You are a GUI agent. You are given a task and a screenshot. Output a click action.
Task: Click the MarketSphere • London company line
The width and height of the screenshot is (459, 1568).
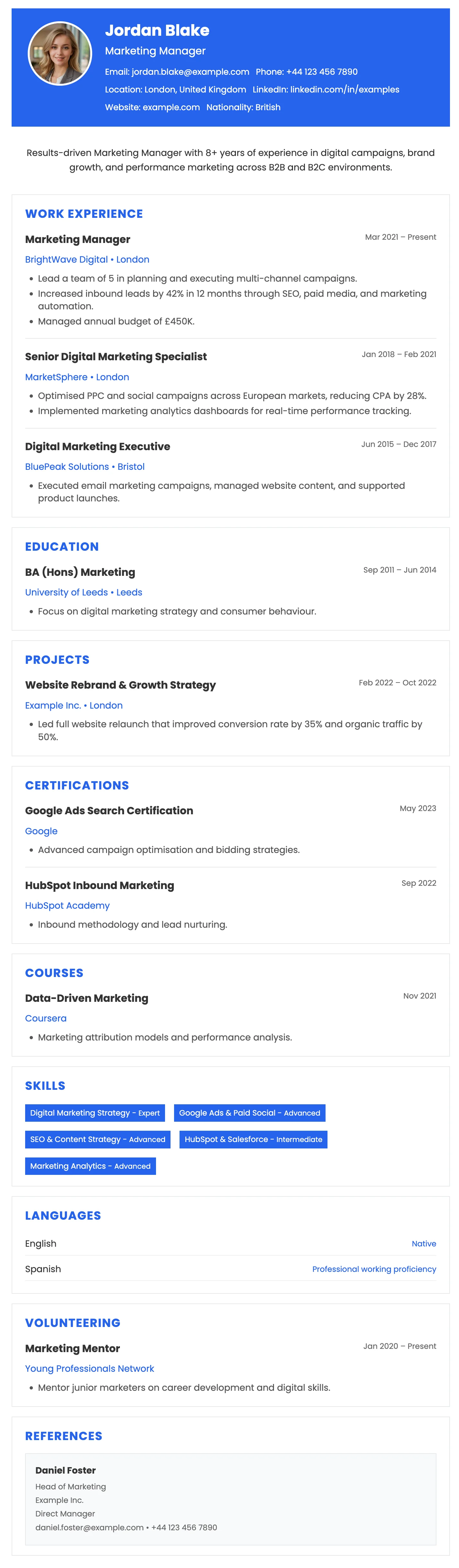(x=77, y=377)
